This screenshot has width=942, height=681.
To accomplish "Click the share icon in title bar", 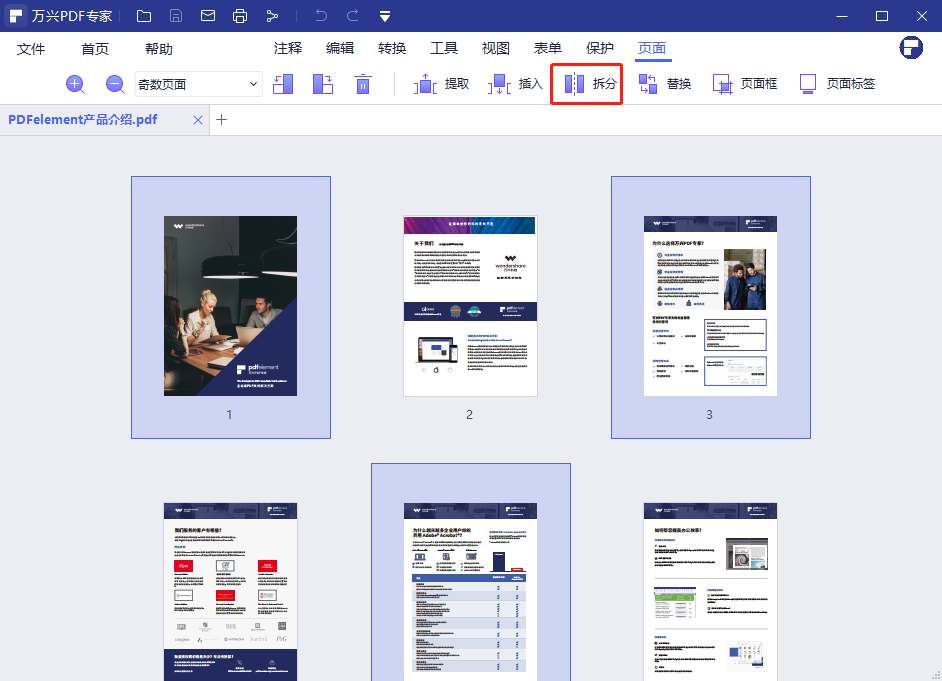I will coord(272,16).
